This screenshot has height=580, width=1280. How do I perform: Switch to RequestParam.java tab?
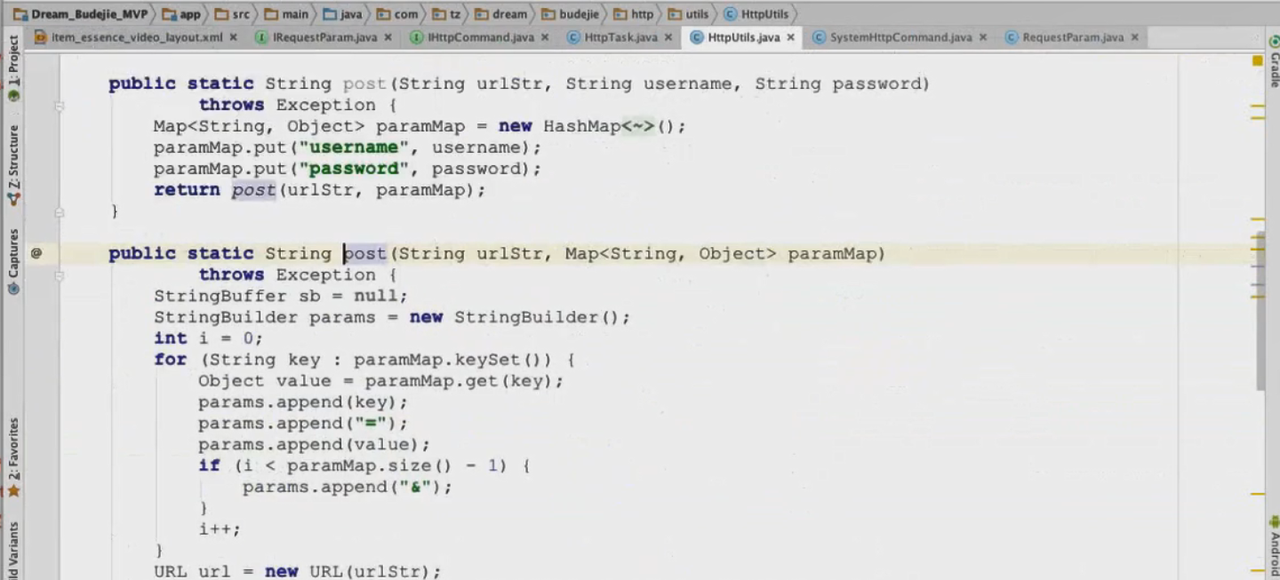[x=1072, y=37]
